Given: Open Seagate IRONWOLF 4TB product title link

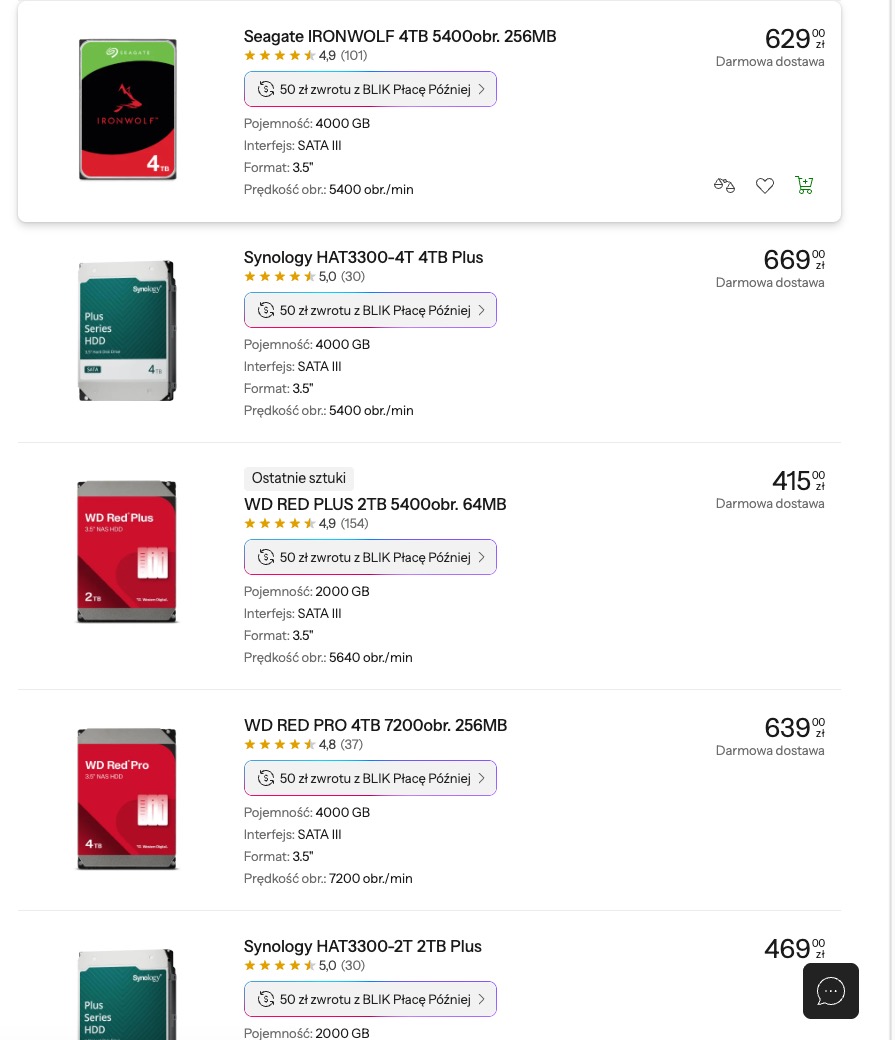Looking at the screenshot, I should coord(400,37).
